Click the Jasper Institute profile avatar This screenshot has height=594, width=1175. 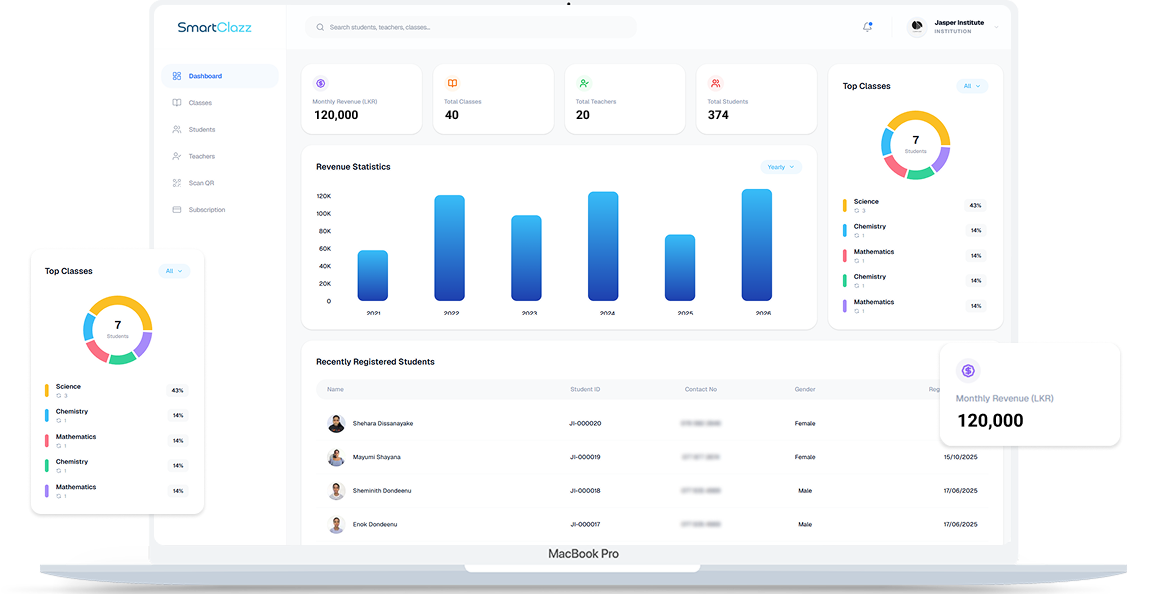pyautogui.click(x=917, y=27)
